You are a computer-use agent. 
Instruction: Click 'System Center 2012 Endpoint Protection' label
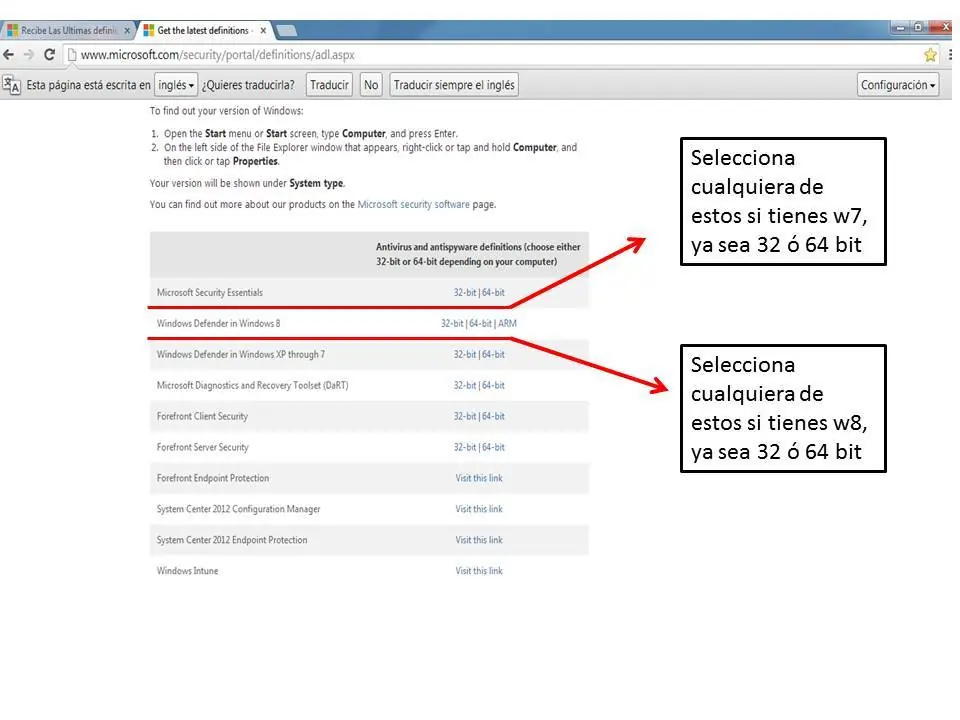tap(232, 540)
